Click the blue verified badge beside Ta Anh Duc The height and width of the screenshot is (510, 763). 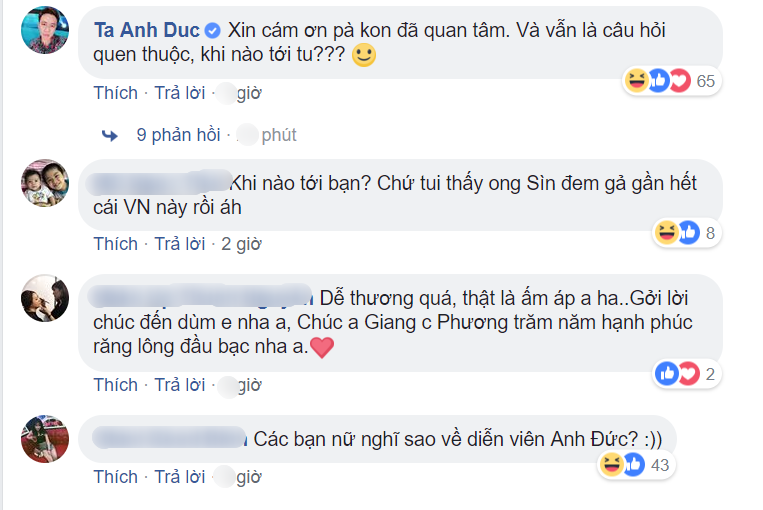click(212, 31)
